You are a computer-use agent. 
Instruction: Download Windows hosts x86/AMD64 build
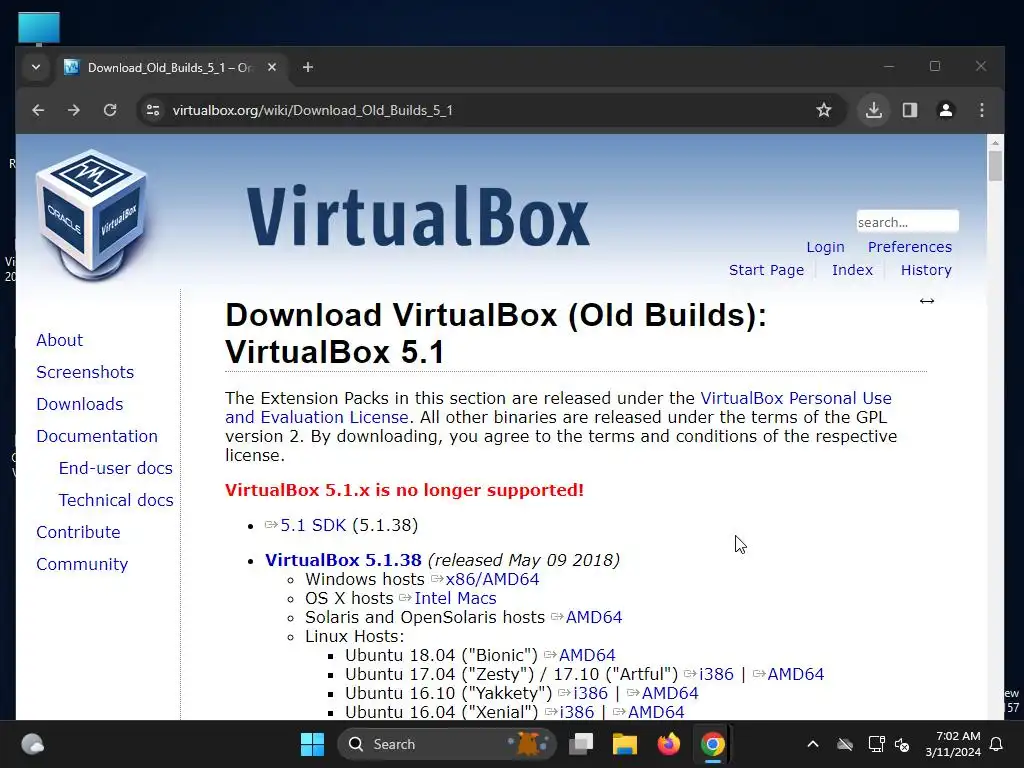(492, 579)
